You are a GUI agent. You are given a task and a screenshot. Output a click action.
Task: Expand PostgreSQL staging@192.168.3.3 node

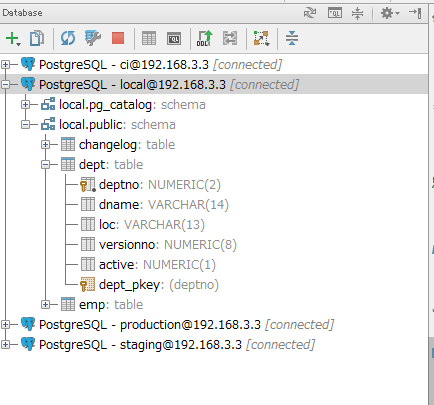pos(5,344)
